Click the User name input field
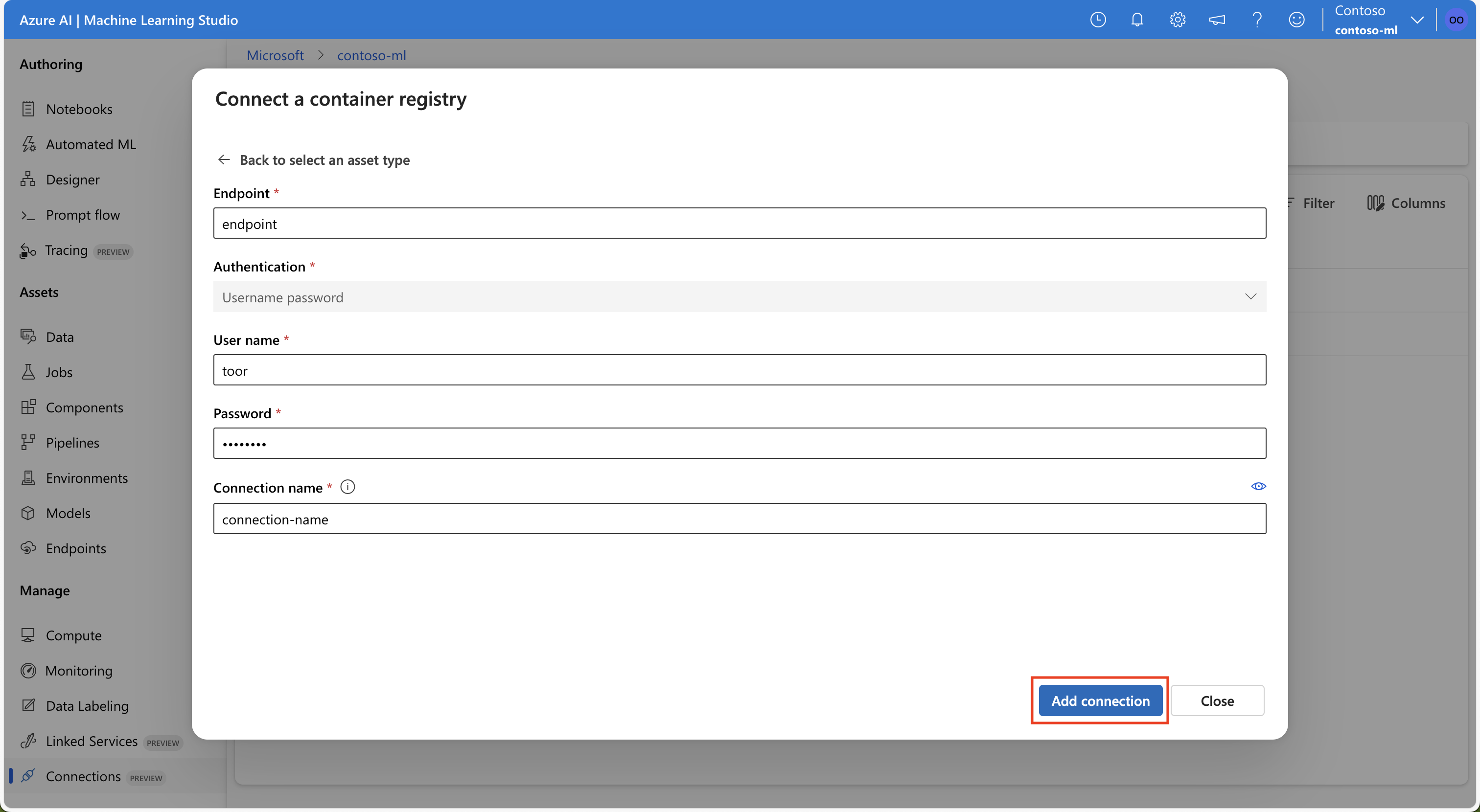Image resolution: width=1480 pixels, height=812 pixels. click(739, 369)
